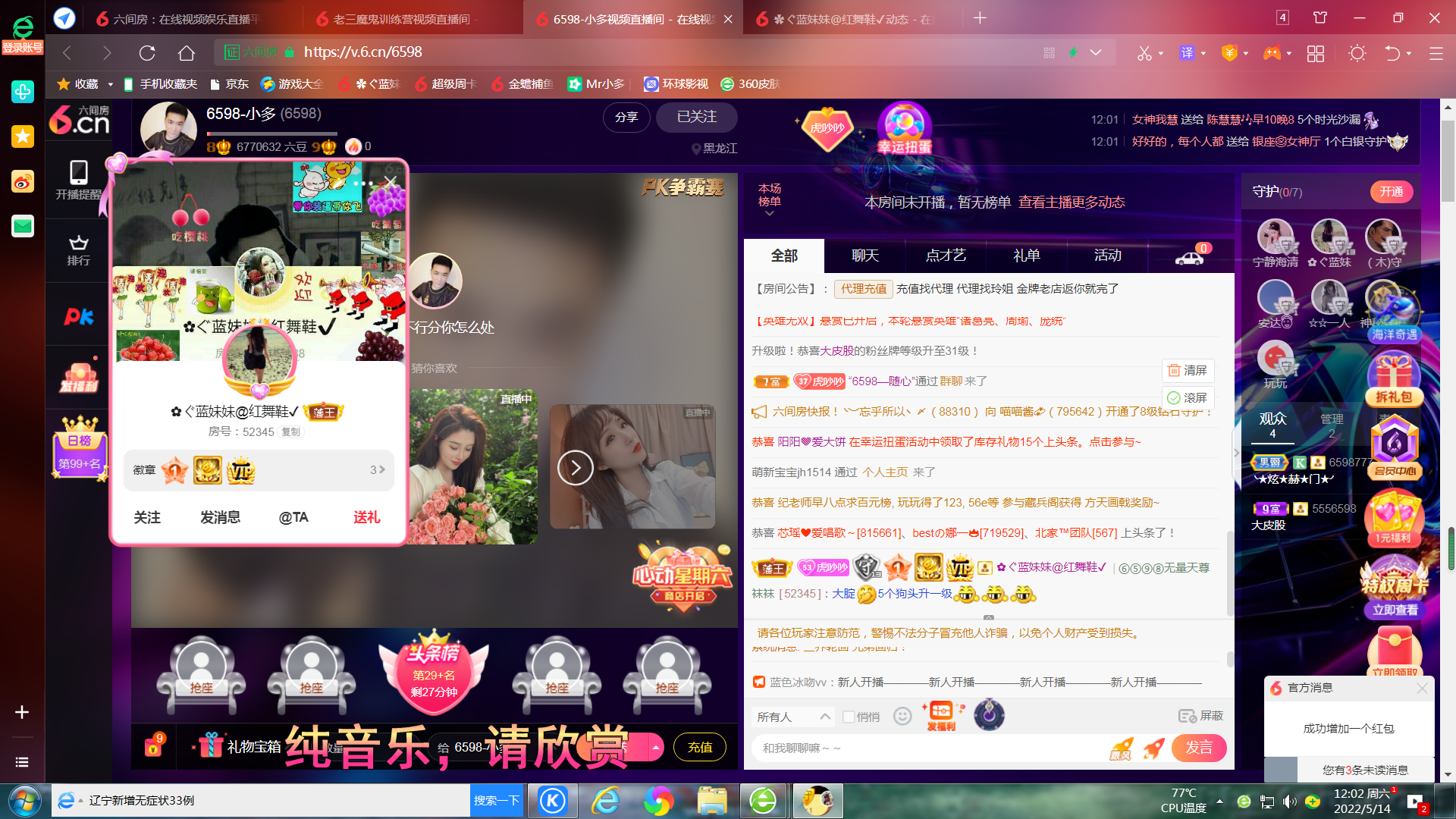1456x819 pixels.
Task: Reload the page with the refresh icon
Action: tap(147, 52)
